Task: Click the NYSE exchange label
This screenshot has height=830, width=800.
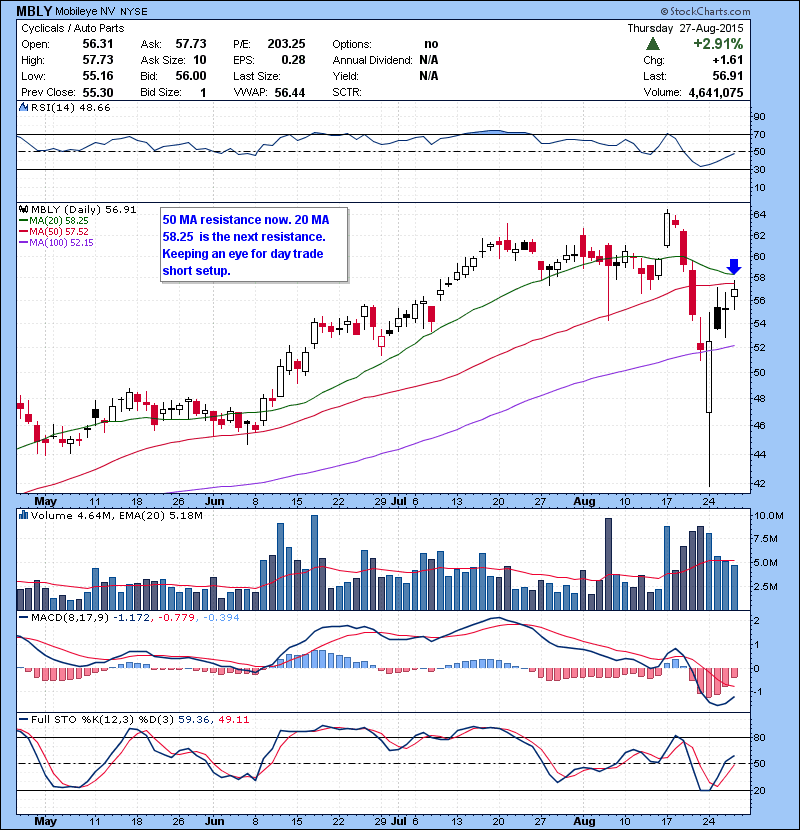Action: point(134,12)
